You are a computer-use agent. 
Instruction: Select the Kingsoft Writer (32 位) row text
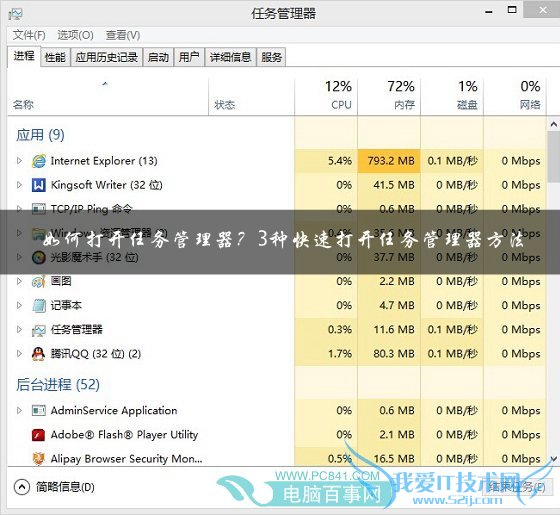[x=106, y=185]
